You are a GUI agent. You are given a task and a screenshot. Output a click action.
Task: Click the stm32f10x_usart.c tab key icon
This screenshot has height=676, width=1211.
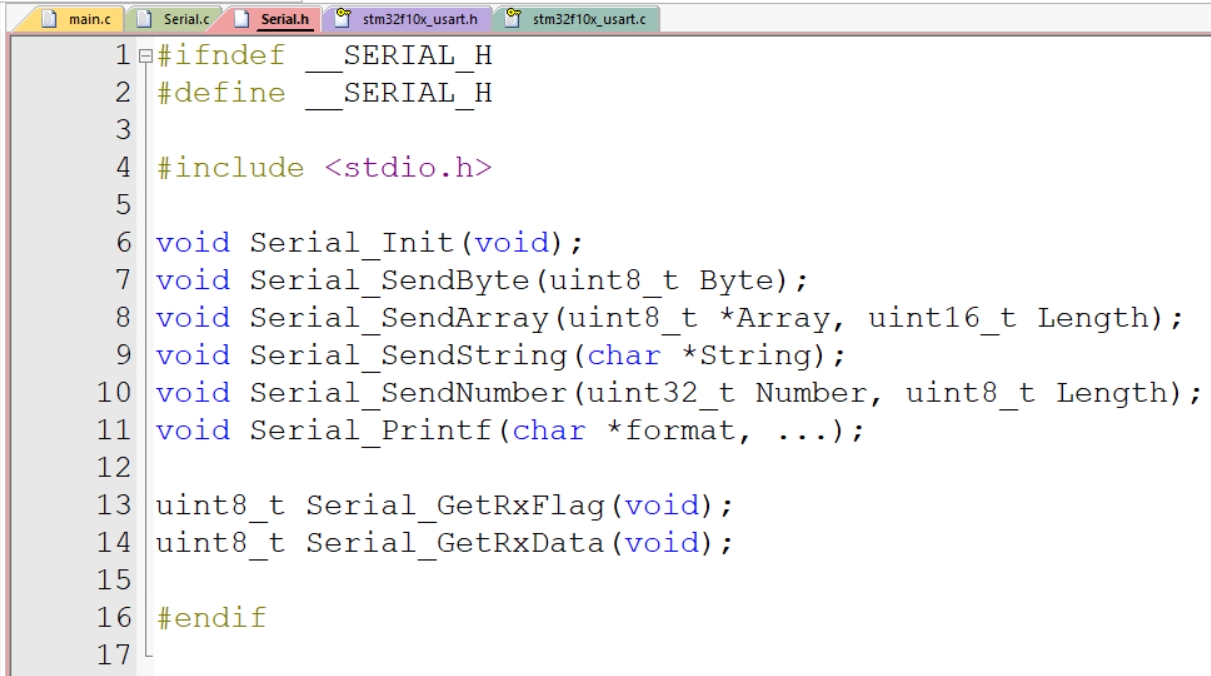(512, 17)
